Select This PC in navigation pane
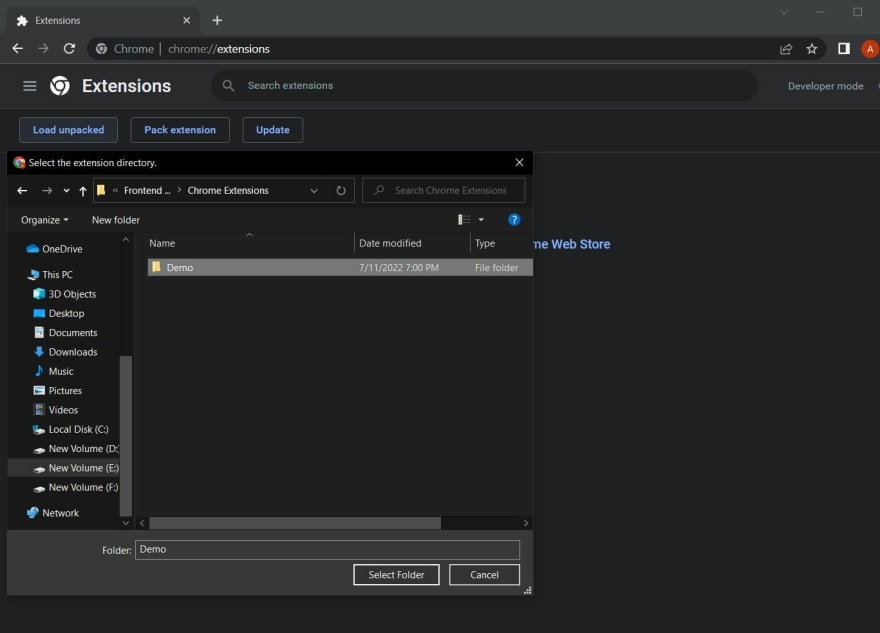The image size is (880, 633). click(x=57, y=274)
